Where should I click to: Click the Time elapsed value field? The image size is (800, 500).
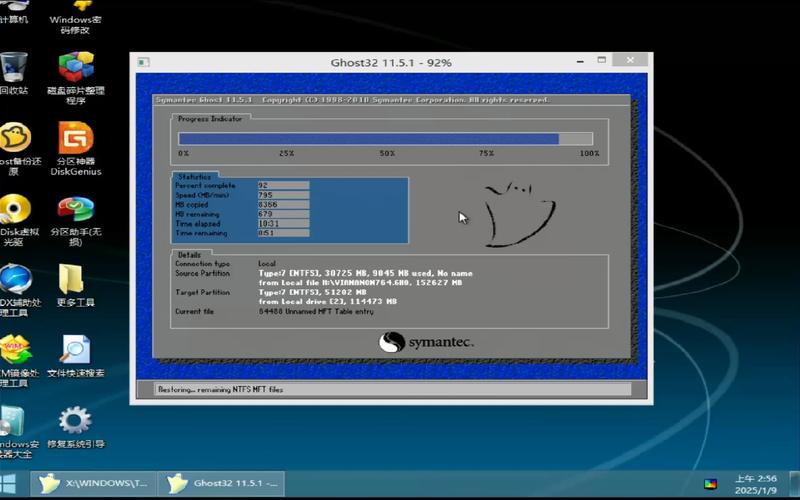click(283, 223)
